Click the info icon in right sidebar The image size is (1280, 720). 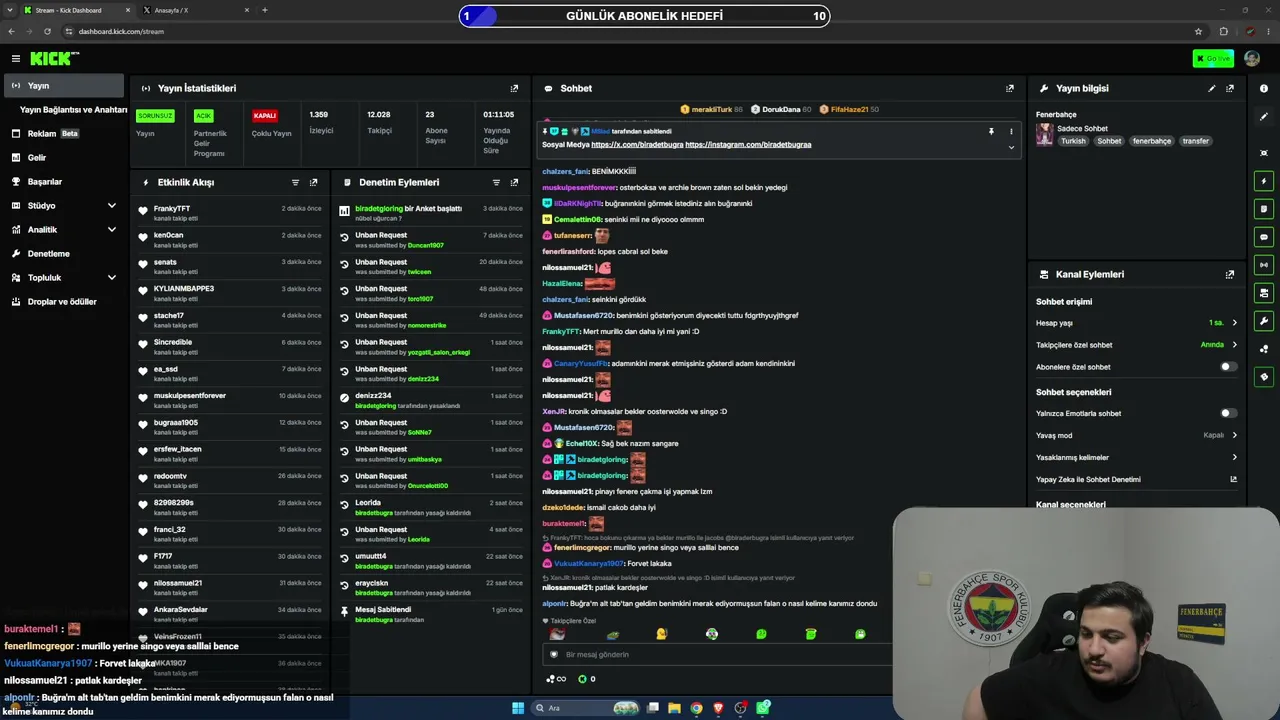(1264, 88)
